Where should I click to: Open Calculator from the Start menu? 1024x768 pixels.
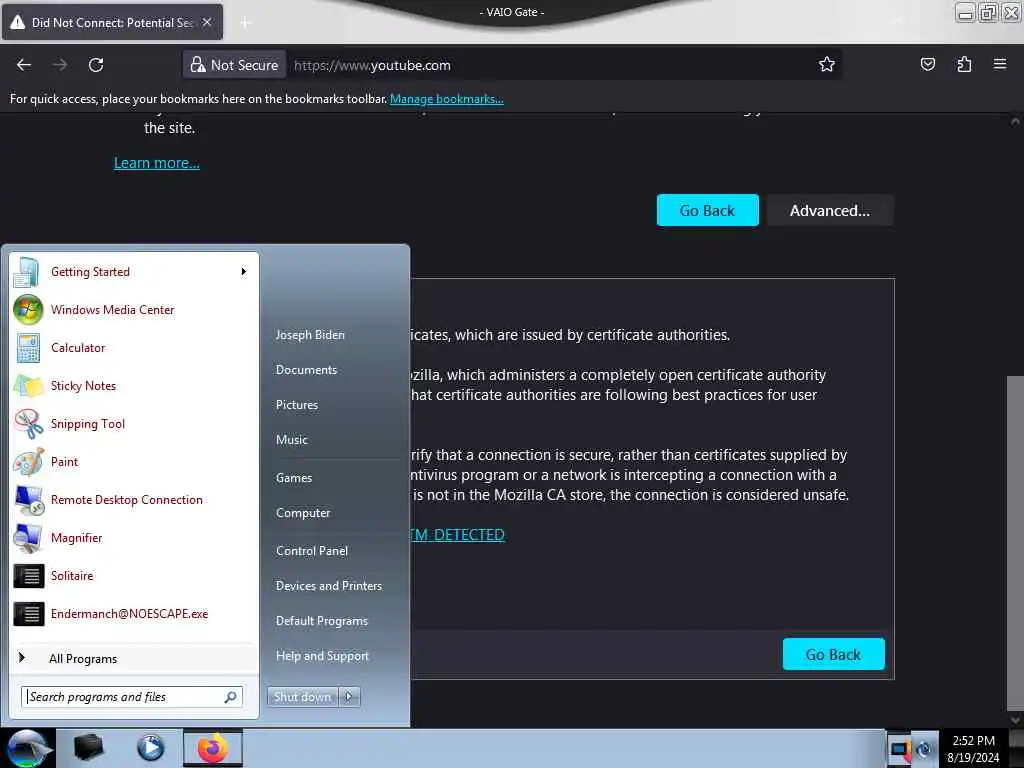pyautogui.click(x=134, y=347)
